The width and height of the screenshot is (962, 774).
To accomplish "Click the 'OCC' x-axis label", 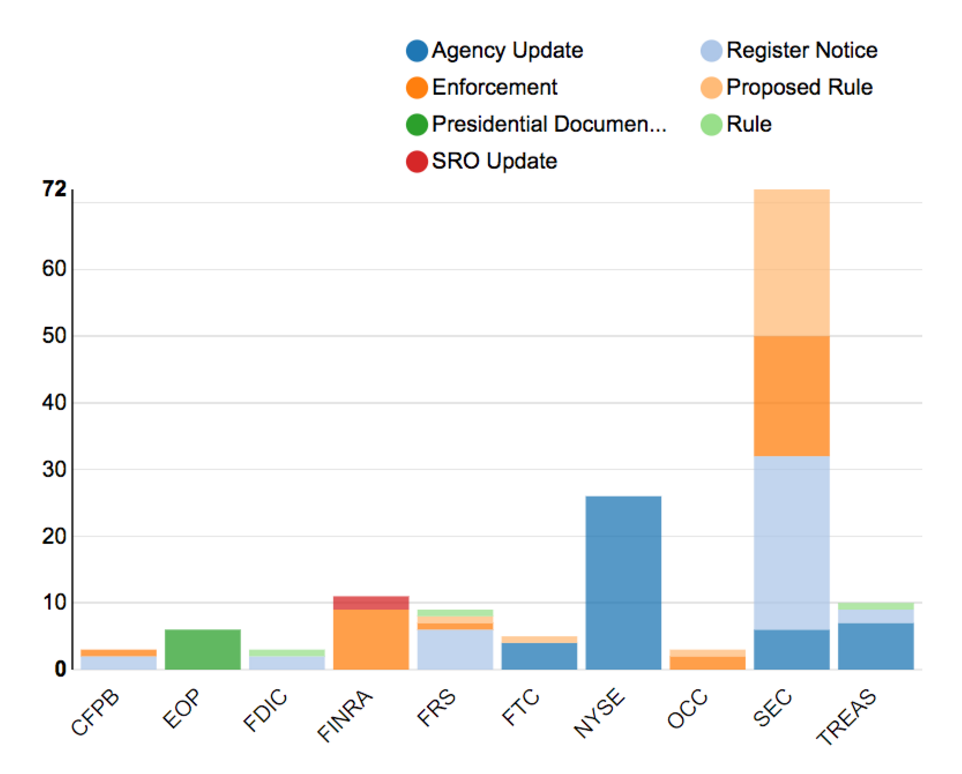I will pyautogui.click(x=687, y=709).
